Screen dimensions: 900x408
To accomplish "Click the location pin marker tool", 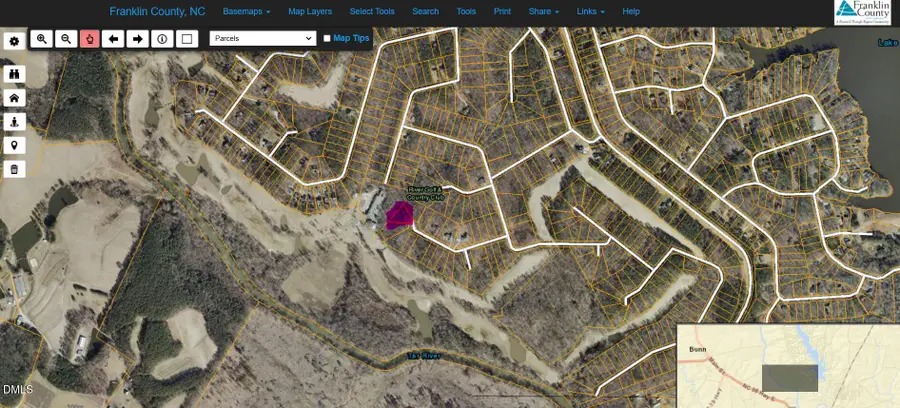I will coord(14,146).
